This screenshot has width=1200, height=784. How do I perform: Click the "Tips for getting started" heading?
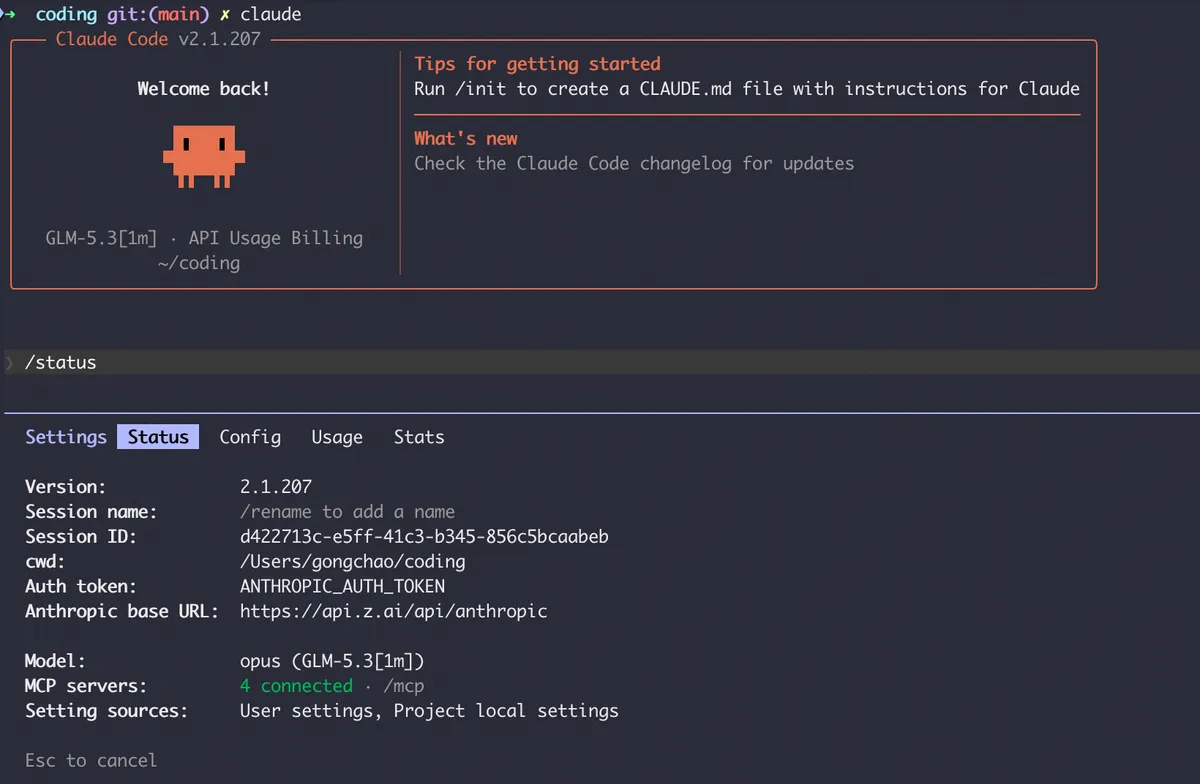pyautogui.click(x=537, y=64)
